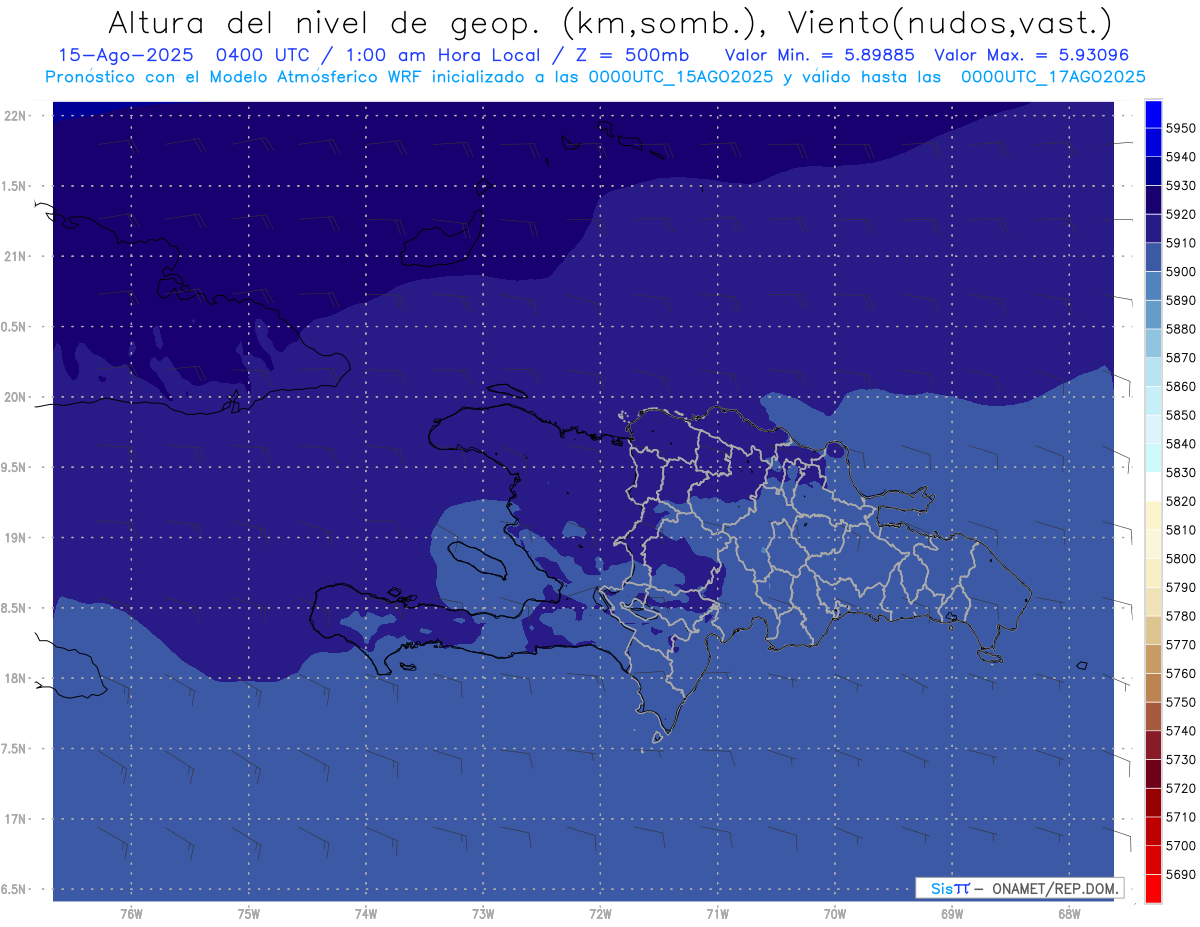Click the '5910' legend value
The height and width of the screenshot is (927, 1200).
1180,243
